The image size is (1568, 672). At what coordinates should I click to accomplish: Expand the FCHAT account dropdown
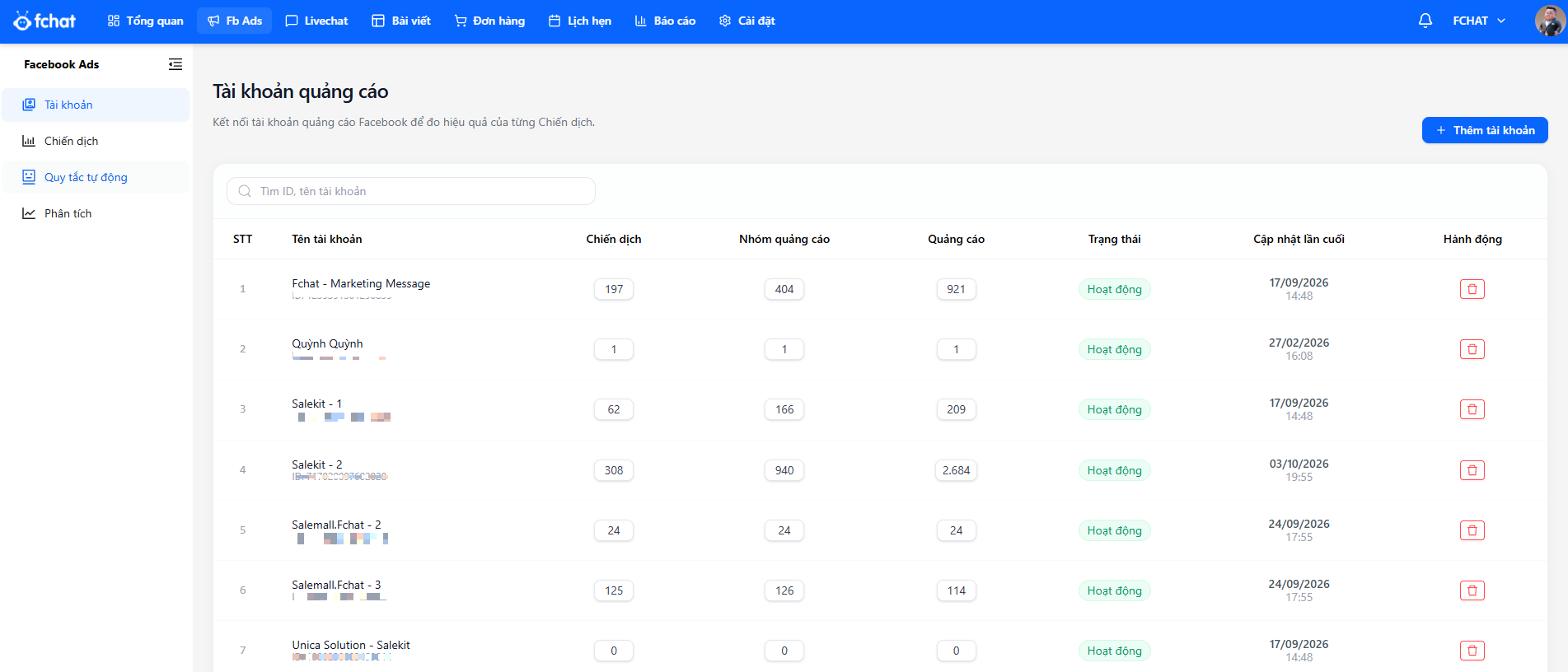click(1479, 21)
